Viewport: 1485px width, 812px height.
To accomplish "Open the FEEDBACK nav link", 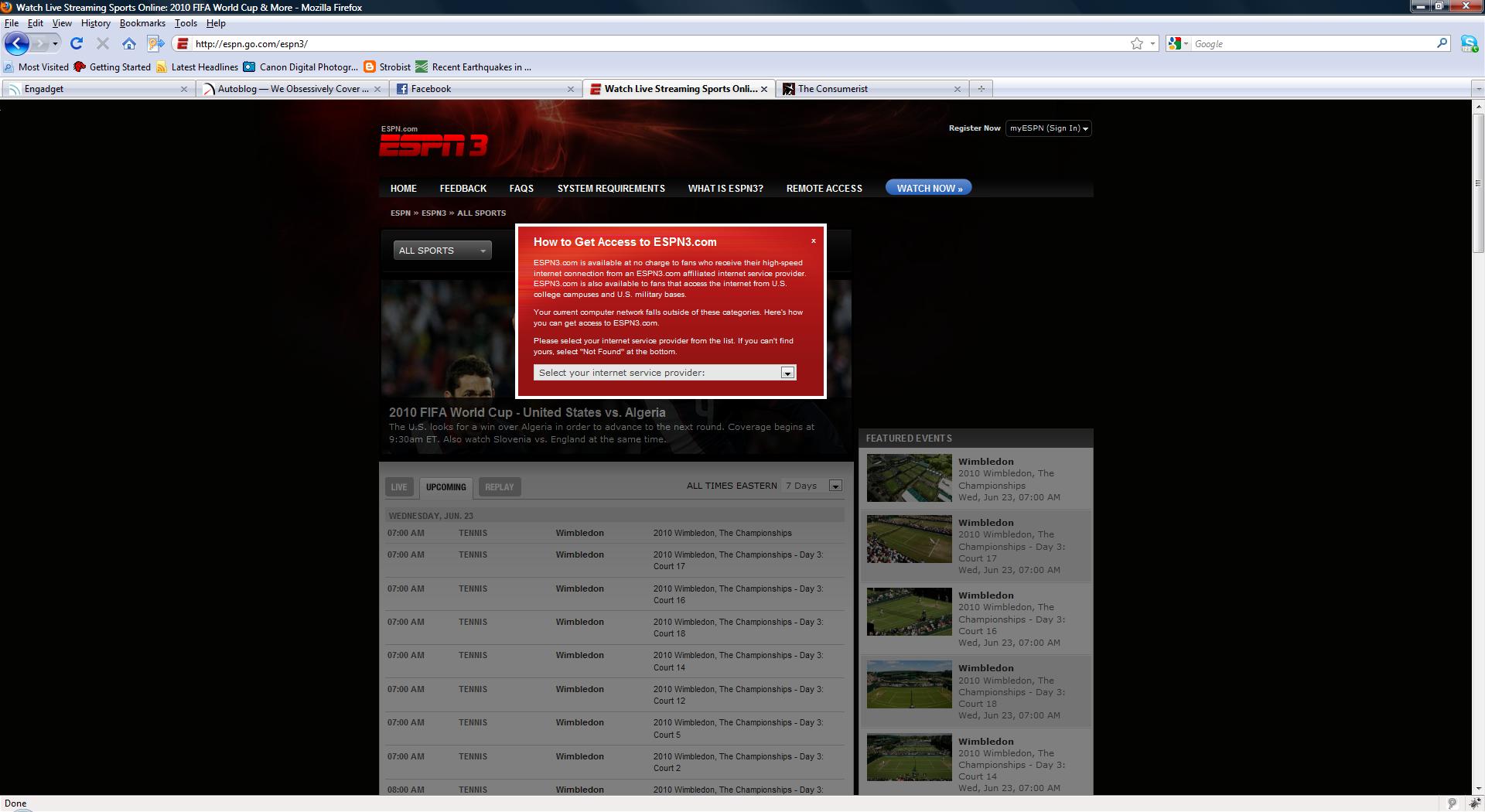I will [x=463, y=189].
